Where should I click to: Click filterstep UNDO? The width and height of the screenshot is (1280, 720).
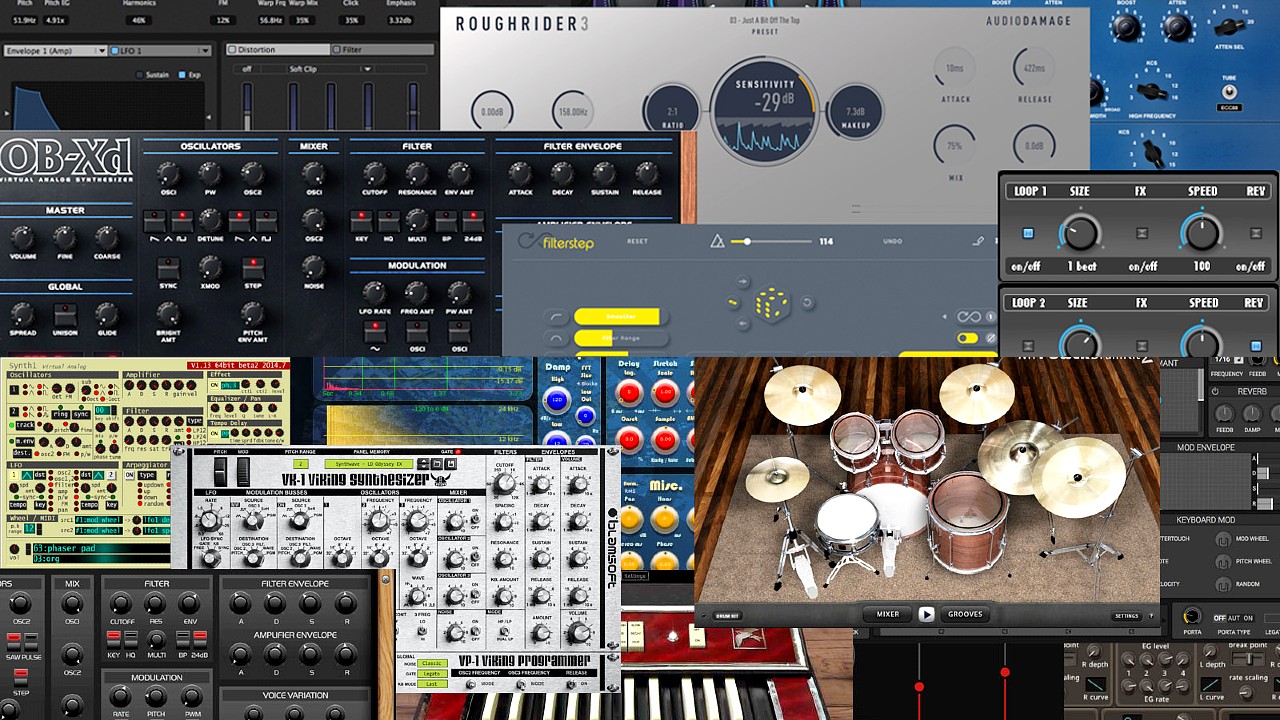pos(892,241)
